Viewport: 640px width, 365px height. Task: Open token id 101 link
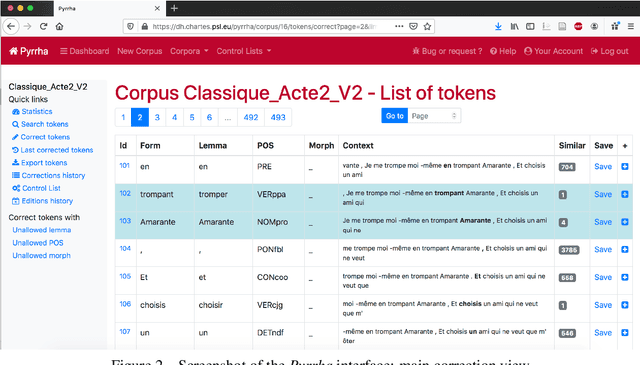pos(124,165)
